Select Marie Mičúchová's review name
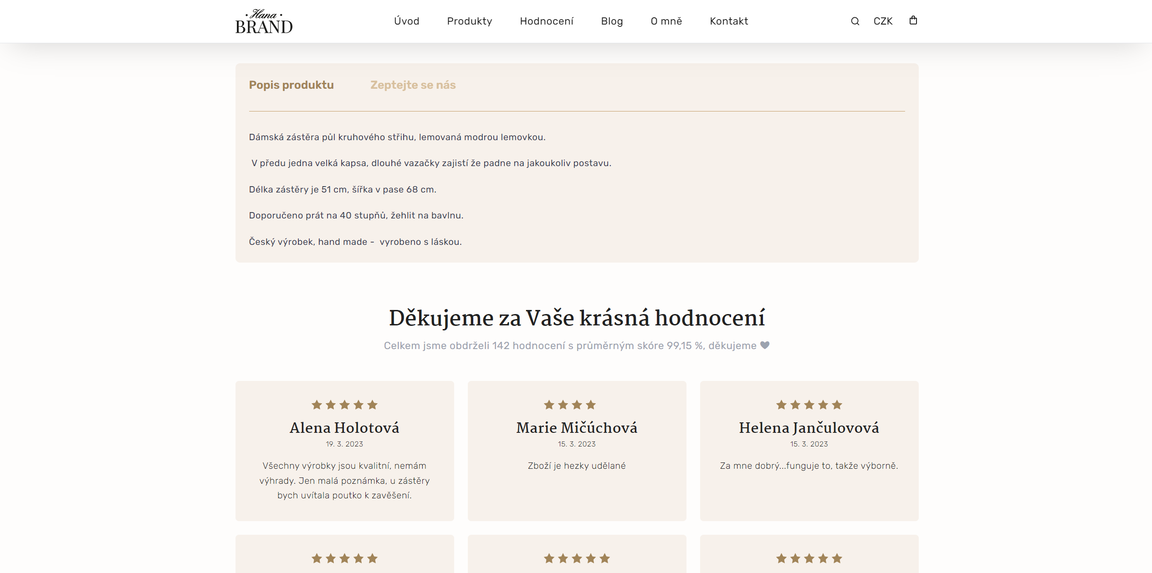Viewport: 1152px width, 573px height. 577,428
